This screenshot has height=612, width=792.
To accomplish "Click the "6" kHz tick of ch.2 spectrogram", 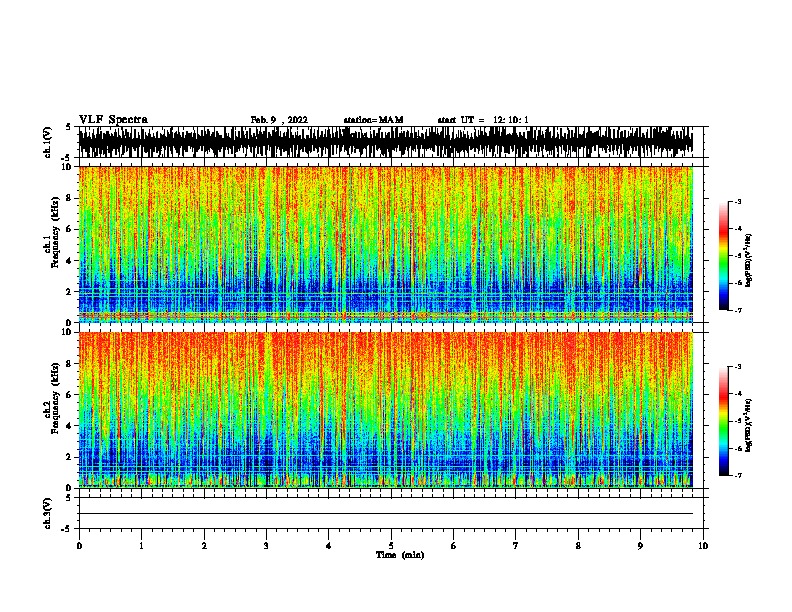I will (70, 394).
